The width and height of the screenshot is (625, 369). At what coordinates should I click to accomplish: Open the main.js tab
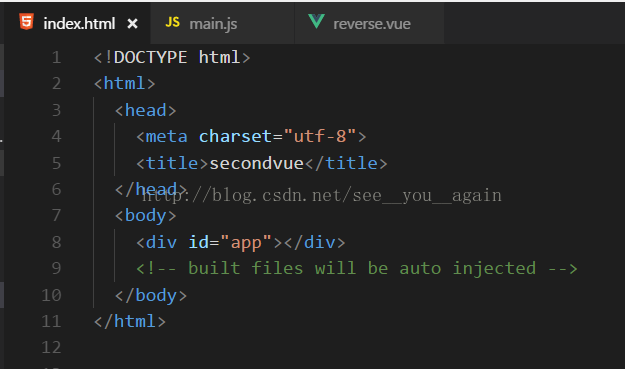tap(222, 24)
